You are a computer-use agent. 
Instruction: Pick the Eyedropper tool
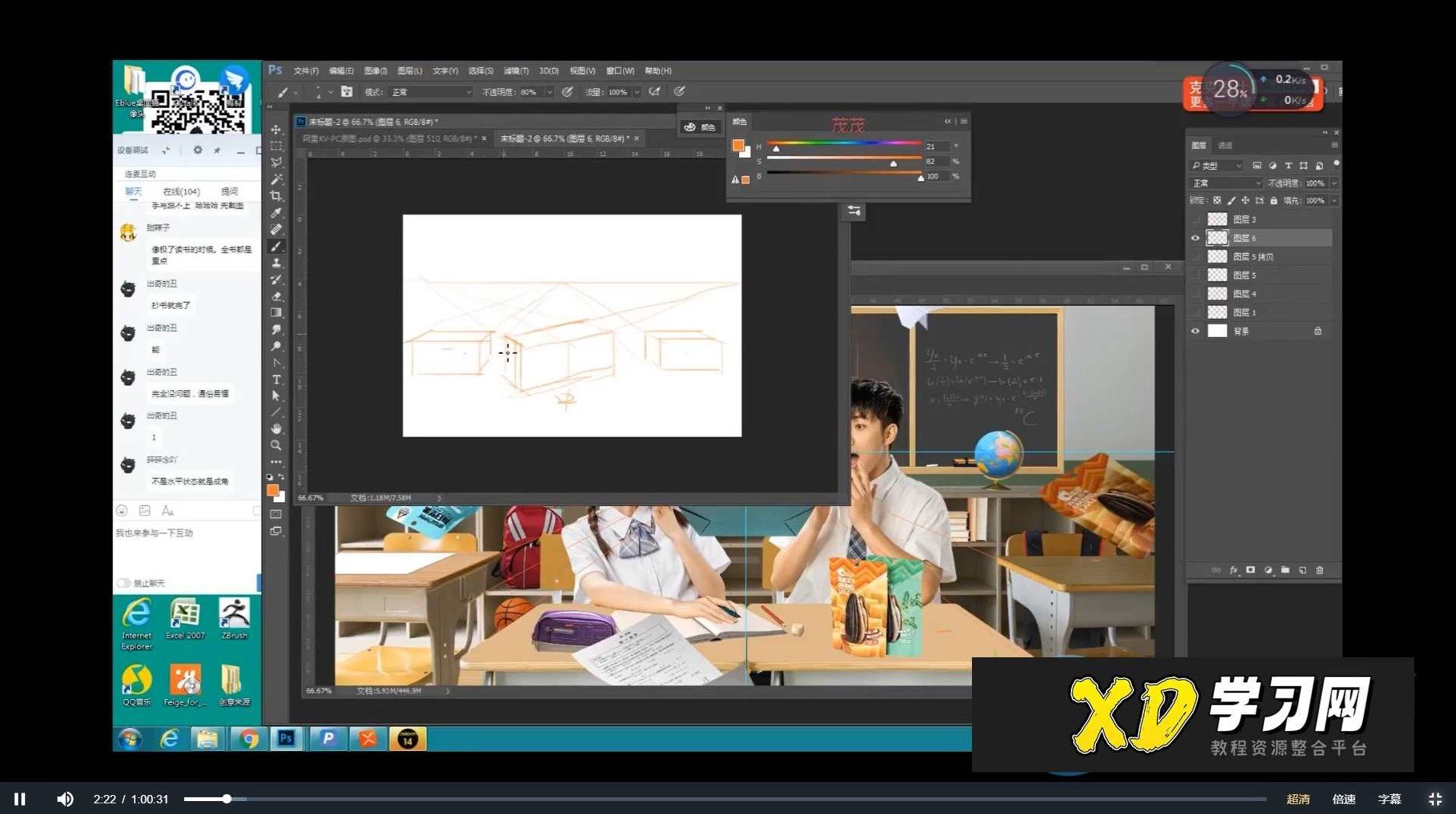pos(276,212)
